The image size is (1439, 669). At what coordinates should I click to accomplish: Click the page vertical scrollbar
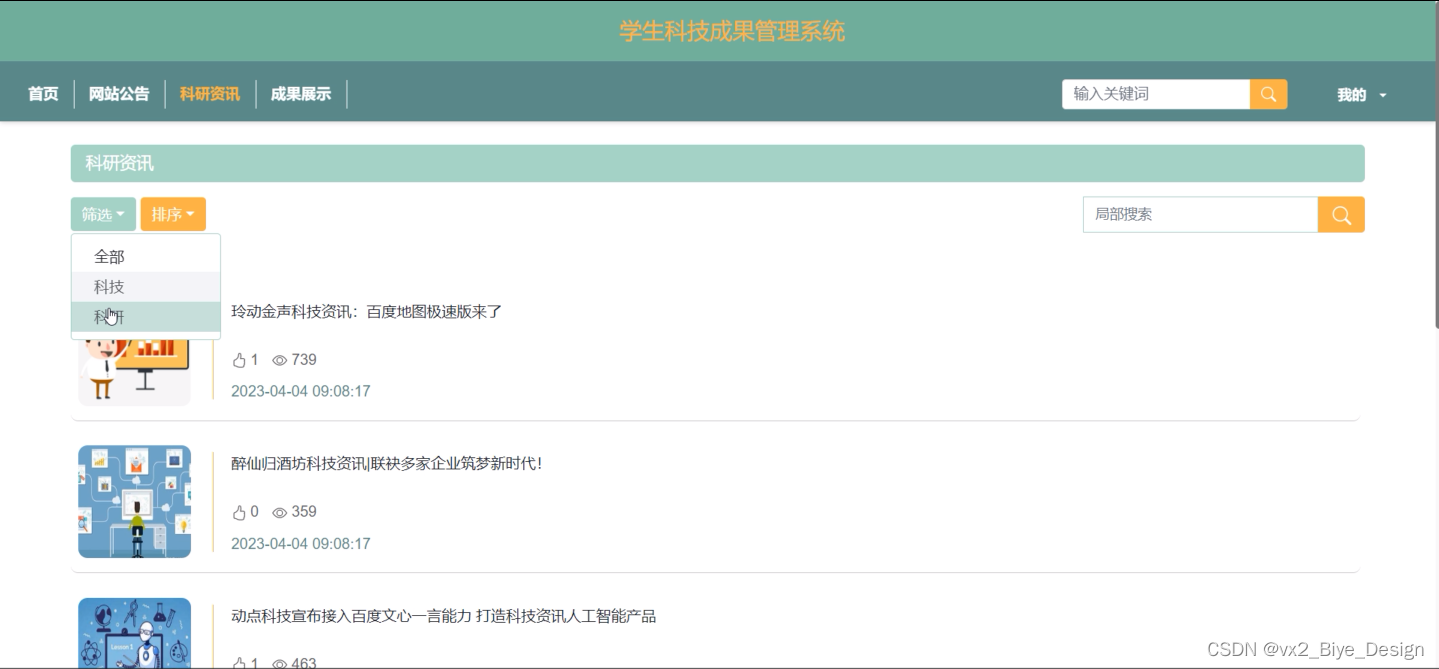pos(1435,165)
